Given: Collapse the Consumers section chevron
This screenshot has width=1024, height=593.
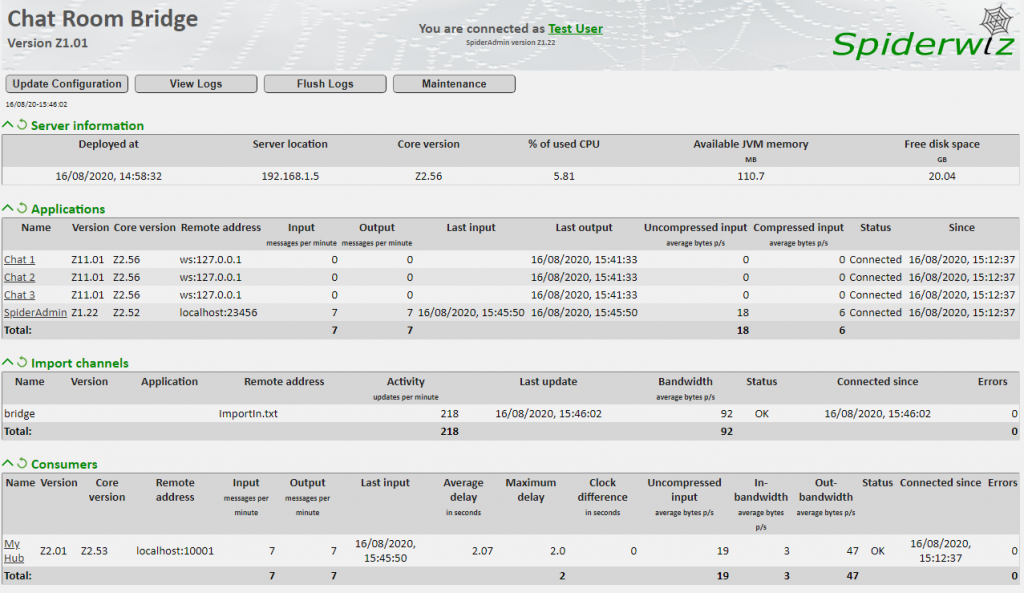Looking at the screenshot, I should coord(8,464).
